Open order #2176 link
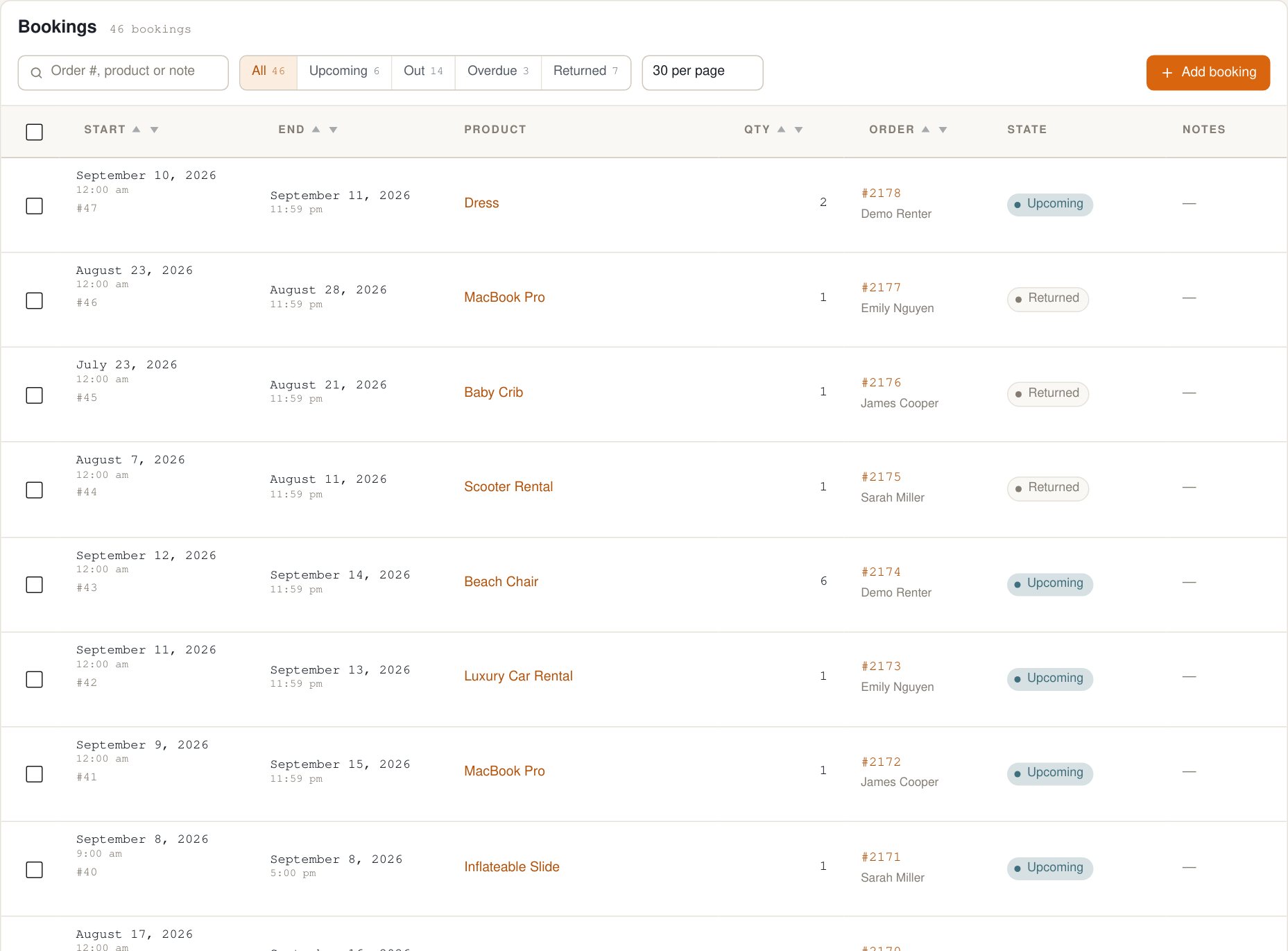The height and width of the screenshot is (951, 1288). (x=881, y=383)
